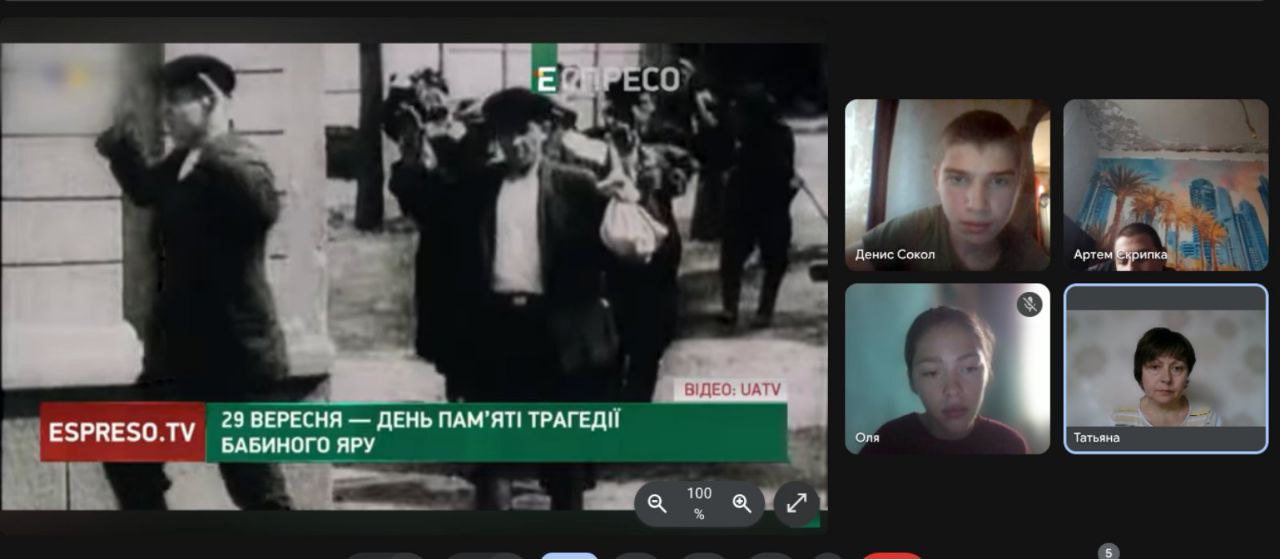Expand the presentation to full screen
The image size is (1280, 559).
click(796, 504)
